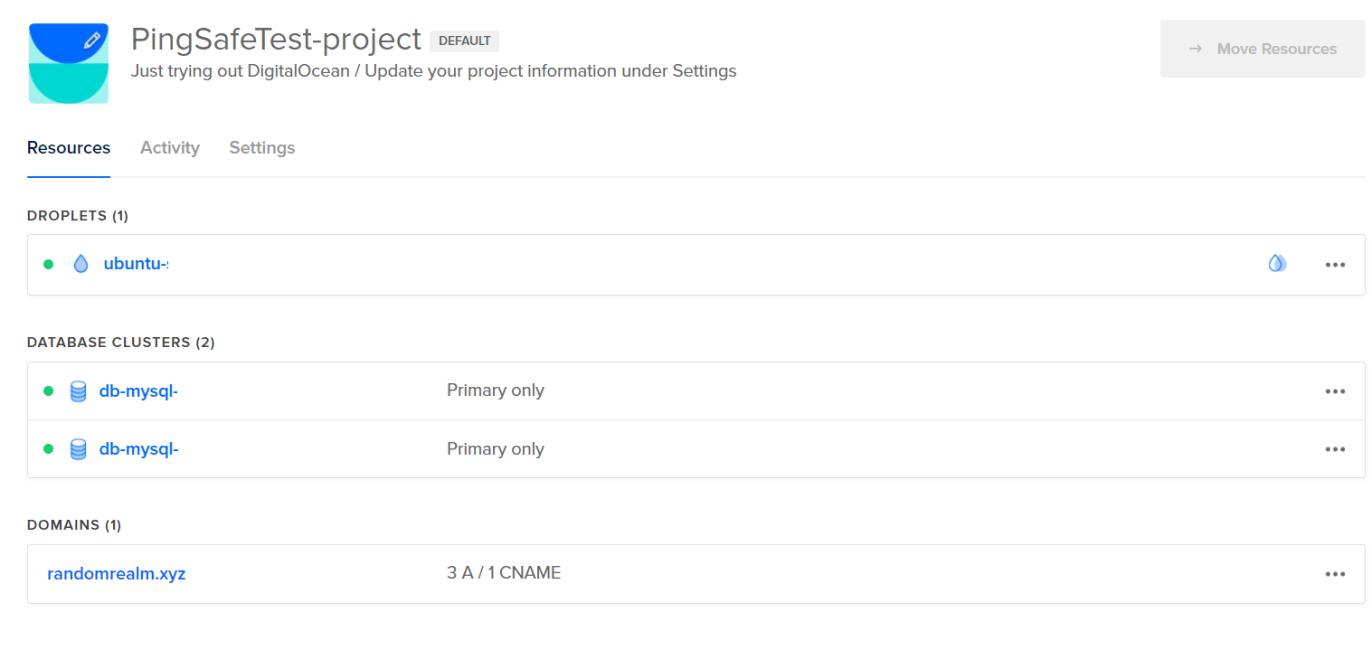Open the first db-mysql cluster link
Screen dimensions: 1370x645
click(138, 391)
